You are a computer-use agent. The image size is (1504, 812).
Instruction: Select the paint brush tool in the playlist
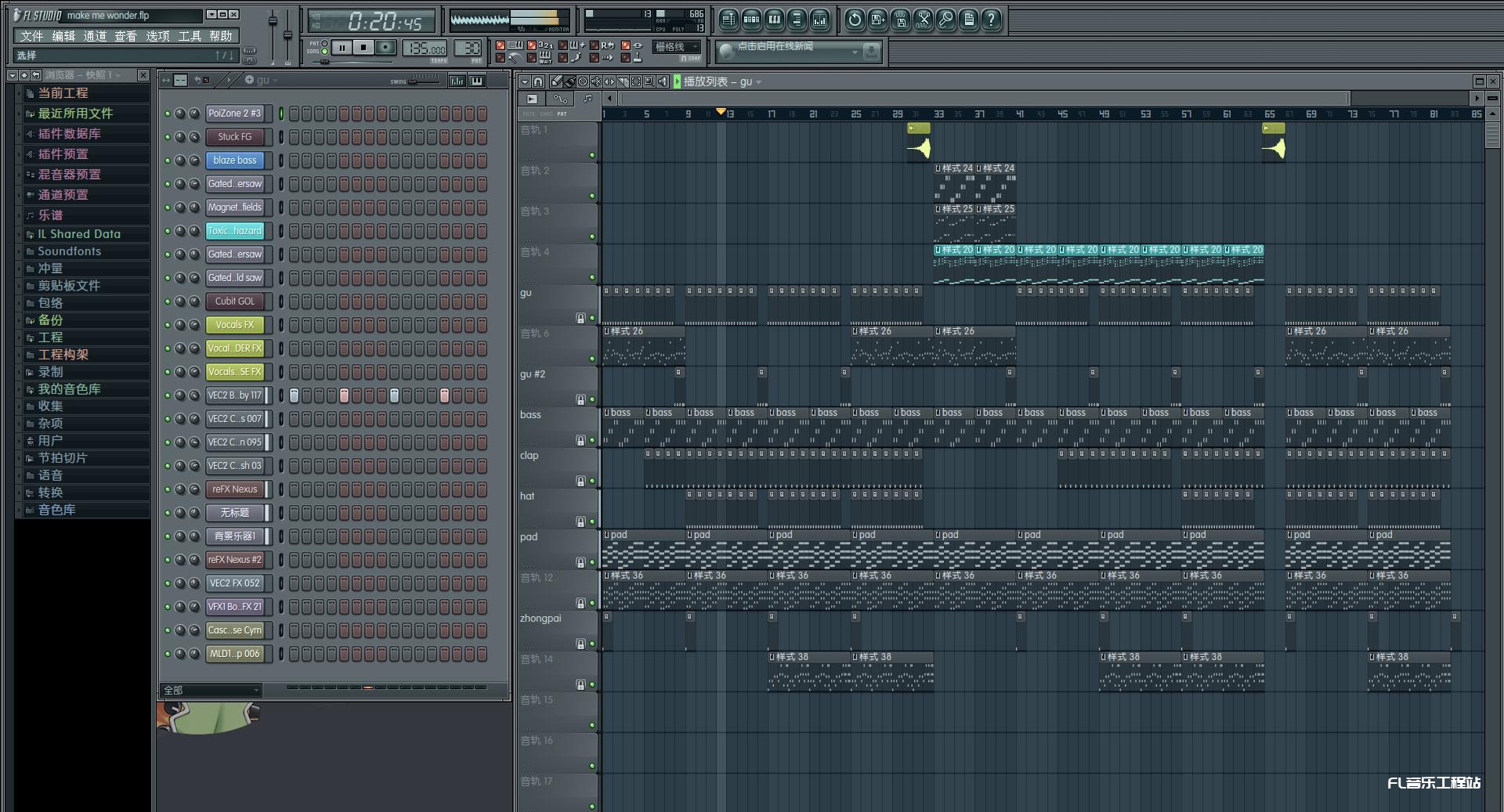569,81
